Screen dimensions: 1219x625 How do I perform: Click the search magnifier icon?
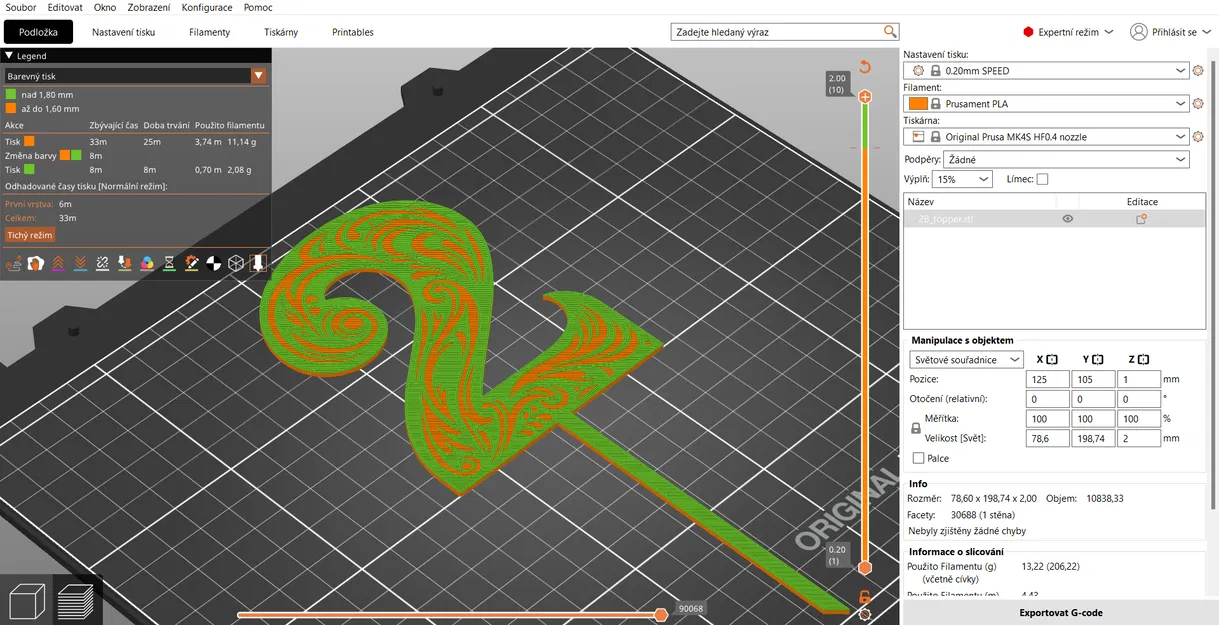890,32
